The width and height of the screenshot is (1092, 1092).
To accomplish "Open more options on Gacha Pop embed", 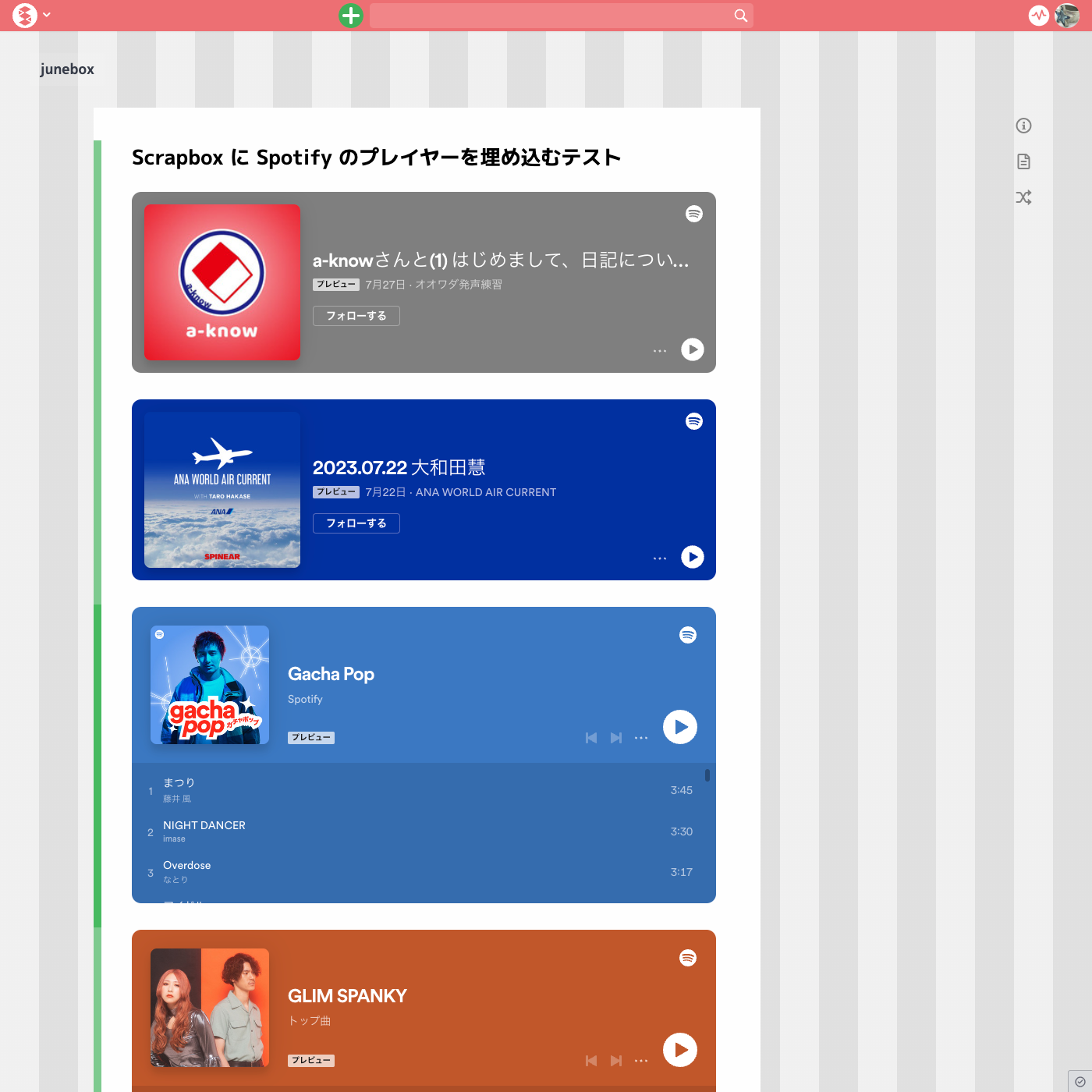I will coord(641,738).
